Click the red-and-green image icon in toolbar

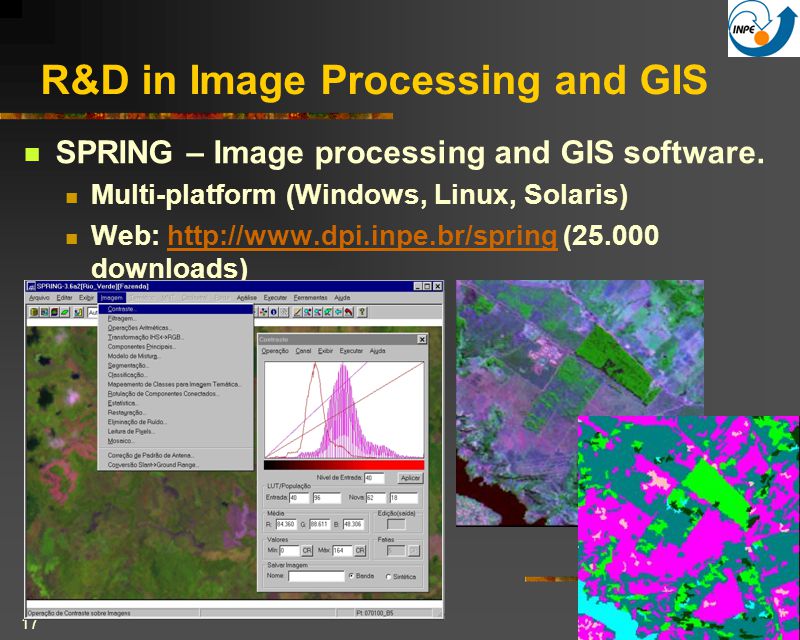point(55,312)
